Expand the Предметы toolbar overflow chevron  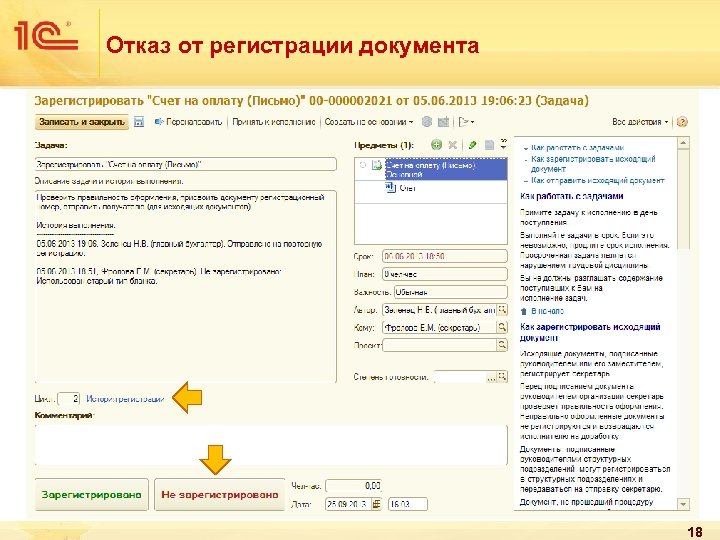click(503, 144)
